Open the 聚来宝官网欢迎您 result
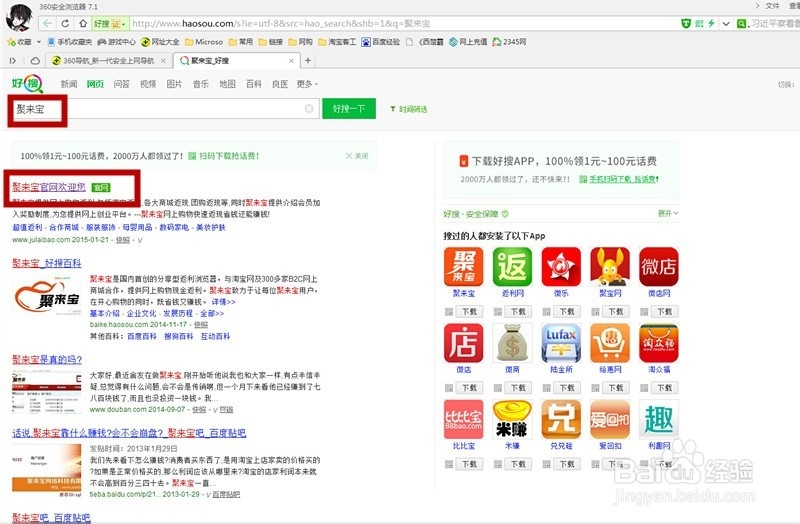 coord(49,187)
